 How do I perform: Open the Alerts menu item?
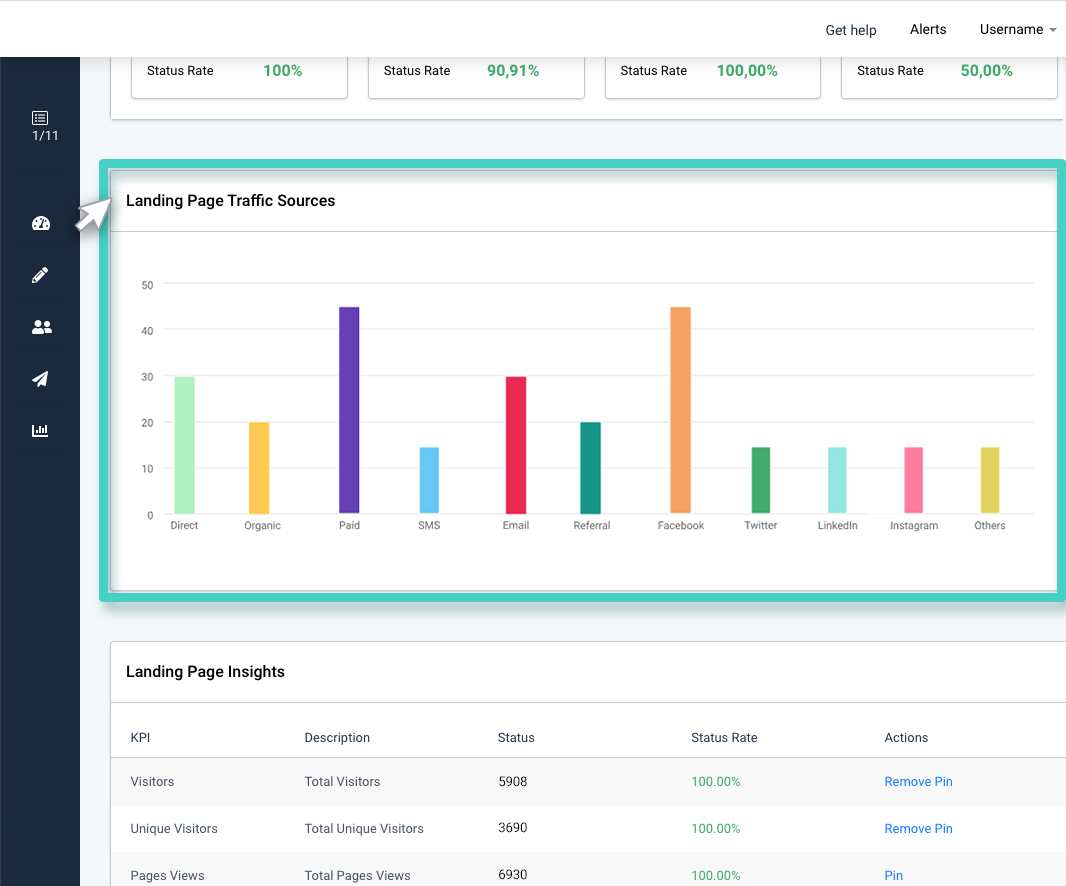point(928,29)
